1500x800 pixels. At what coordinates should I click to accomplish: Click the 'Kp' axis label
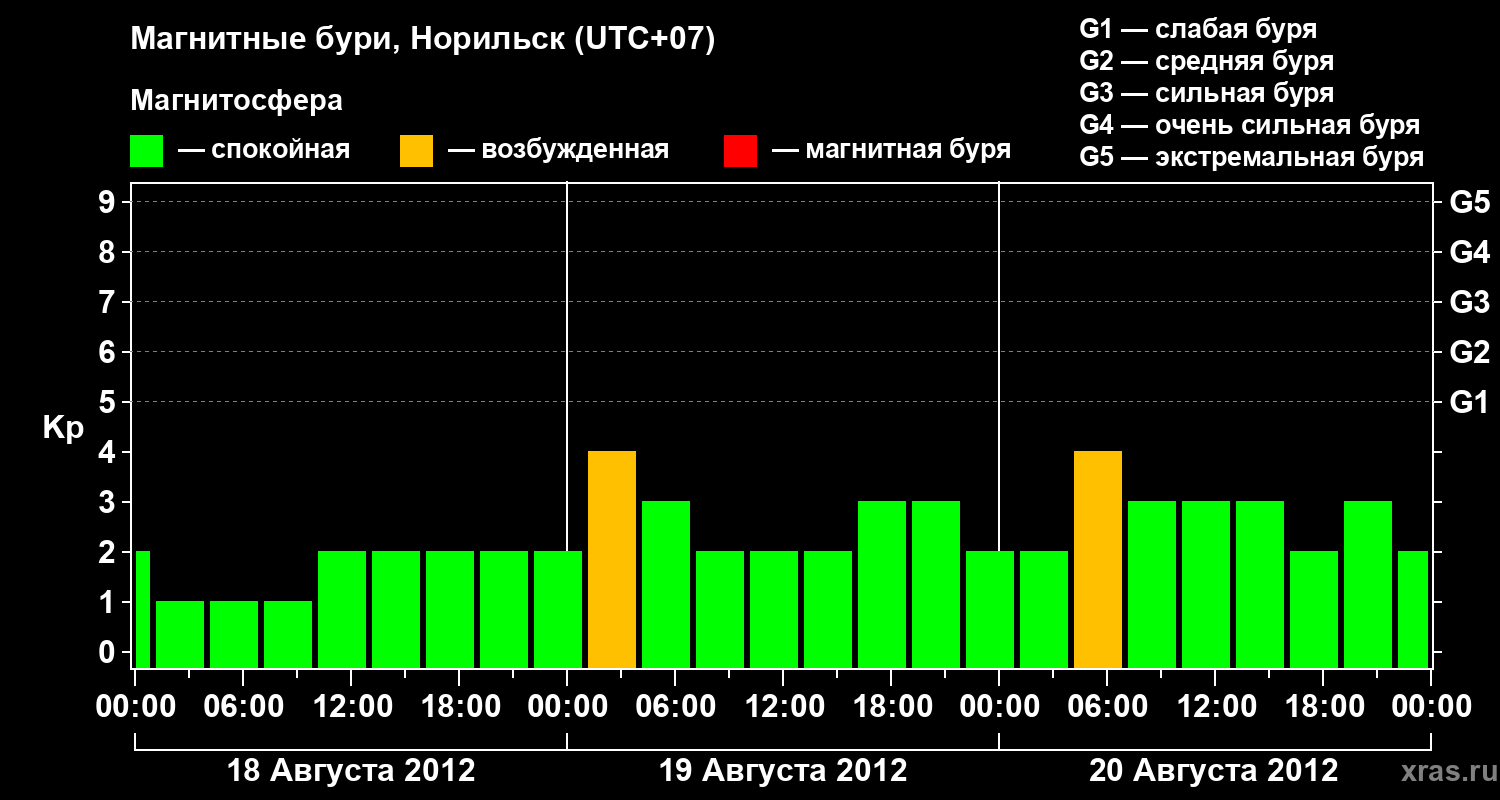coord(63,428)
